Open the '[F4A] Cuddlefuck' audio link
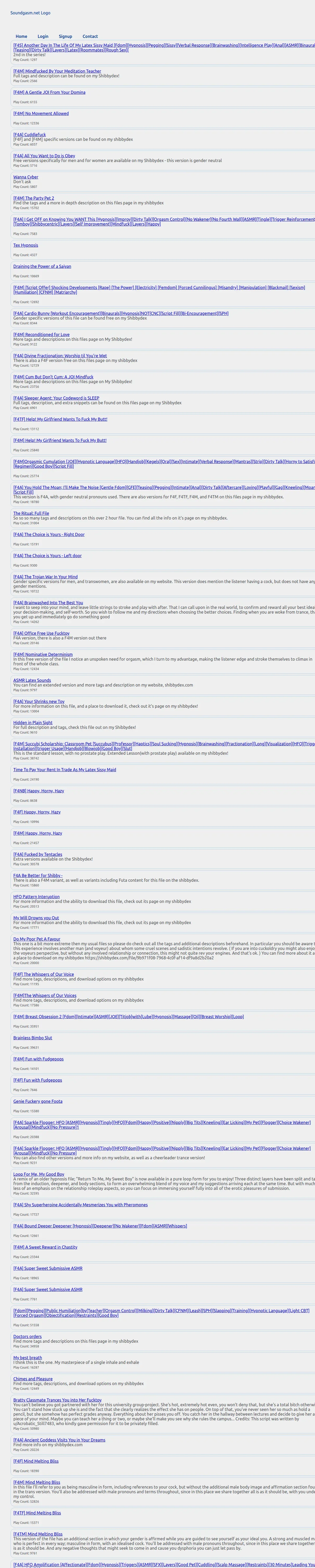 click(29, 135)
